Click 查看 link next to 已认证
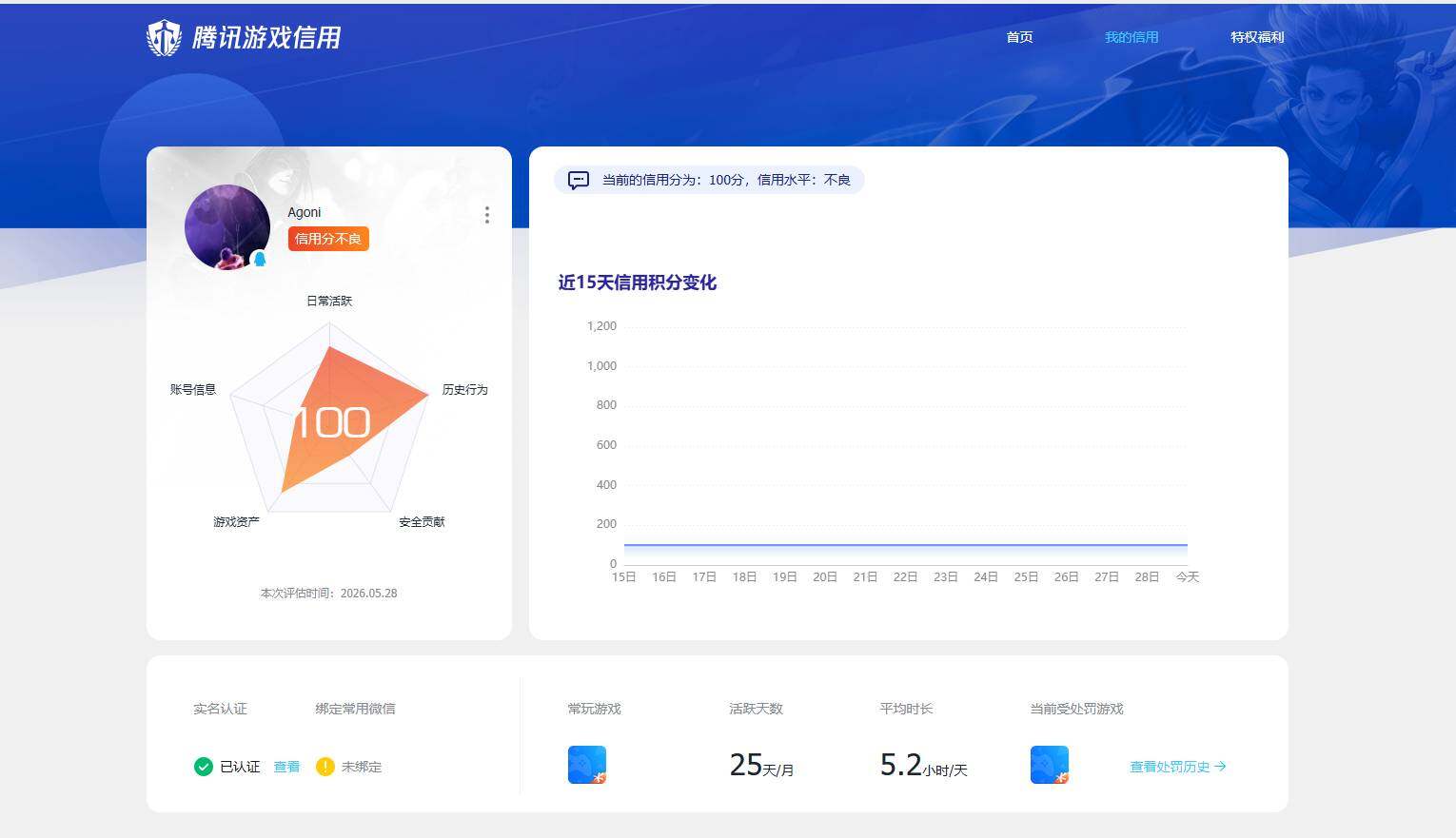 (x=286, y=767)
